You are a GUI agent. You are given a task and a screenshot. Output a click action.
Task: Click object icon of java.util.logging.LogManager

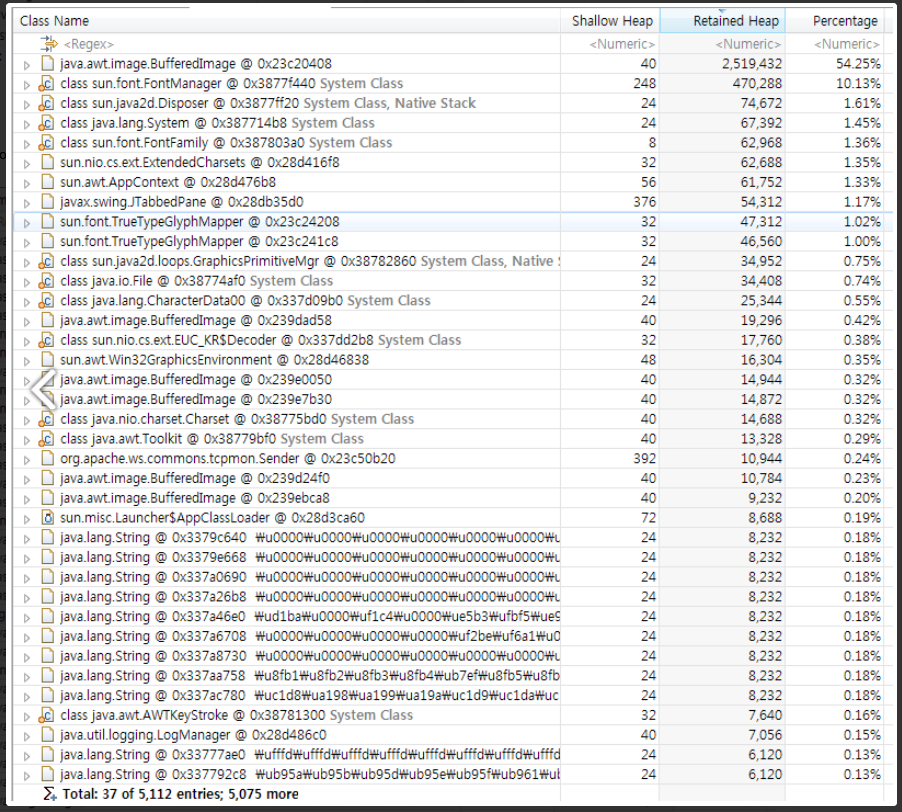pos(48,735)
